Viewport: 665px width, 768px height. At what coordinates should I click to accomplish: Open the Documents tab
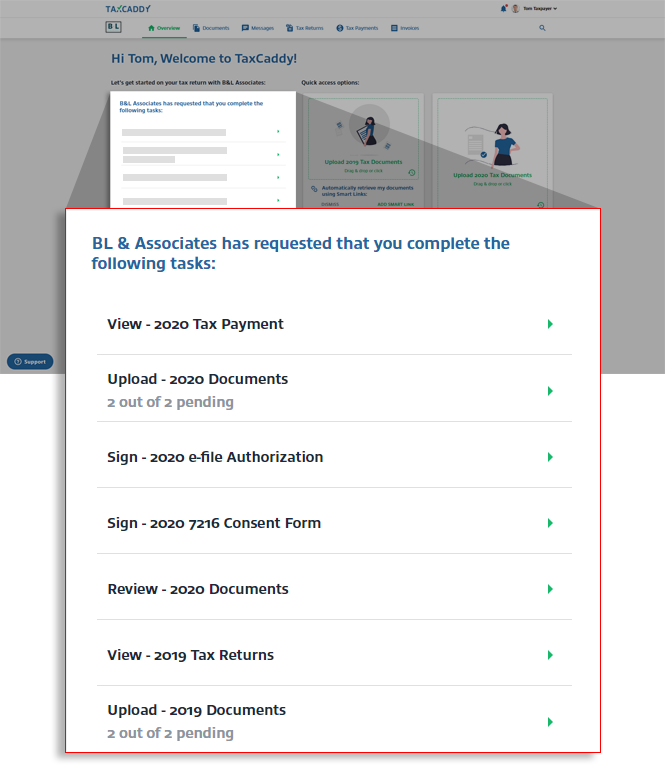211,28
